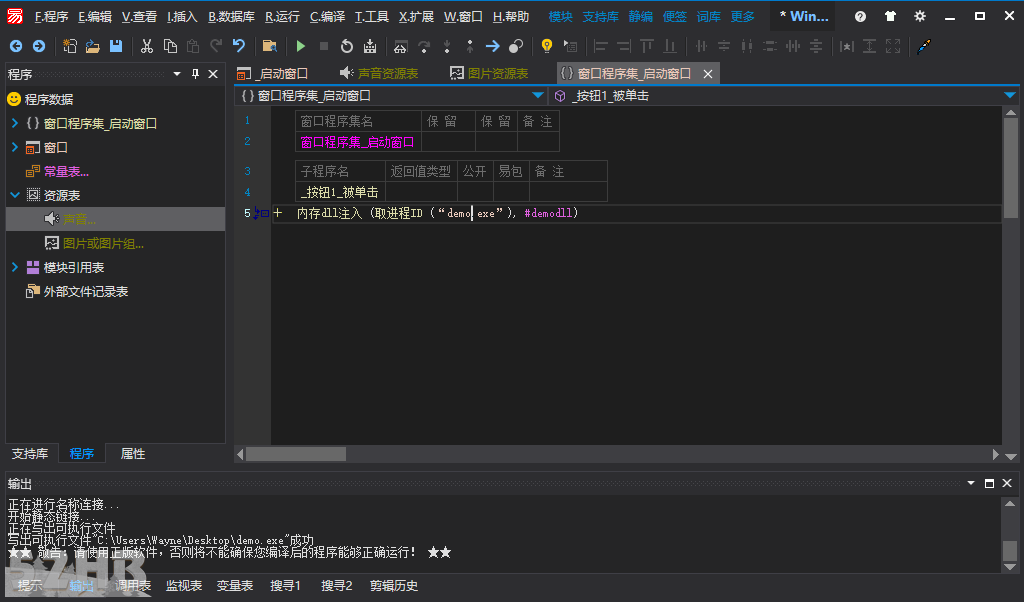Click the color picker pen icon
Screen dimensions: 1024x602
pos(923,46)
